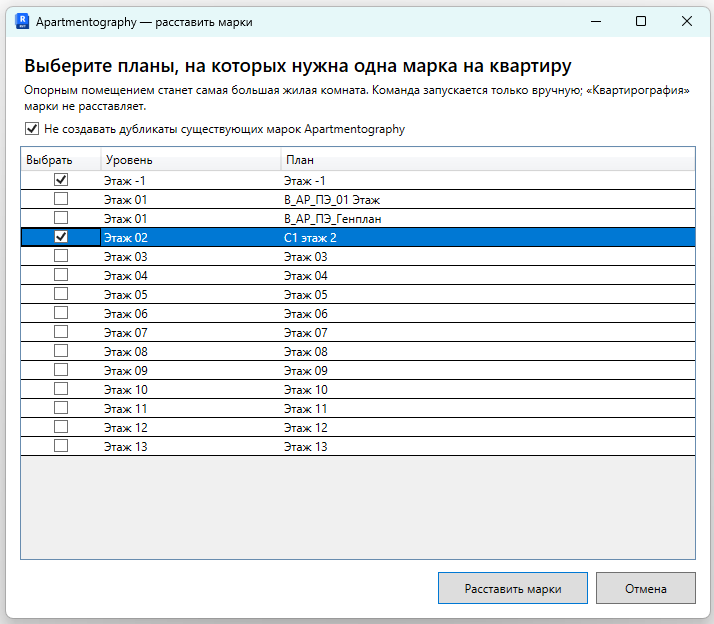Select the checkbox for Этаж 08
Screen dimensions: 714x624
tap(61, 351)
